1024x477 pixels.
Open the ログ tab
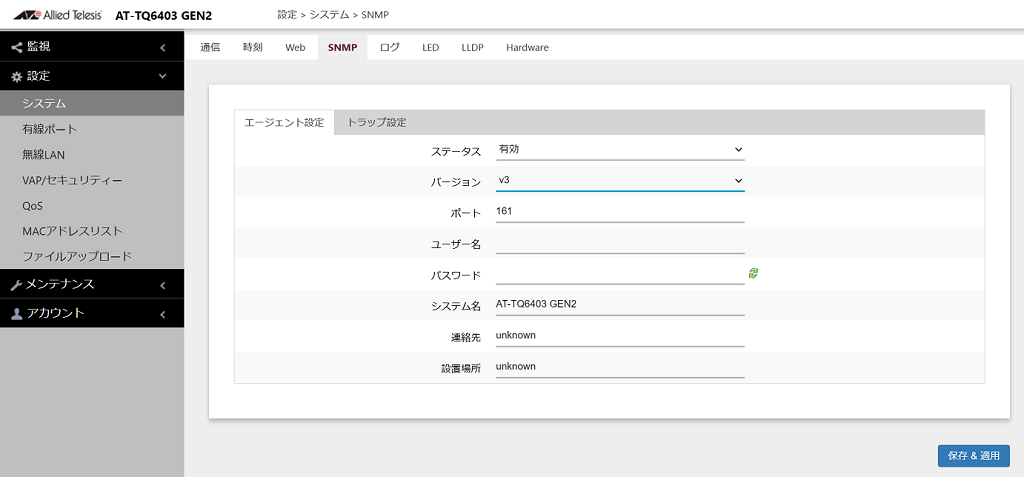[389, 48]
